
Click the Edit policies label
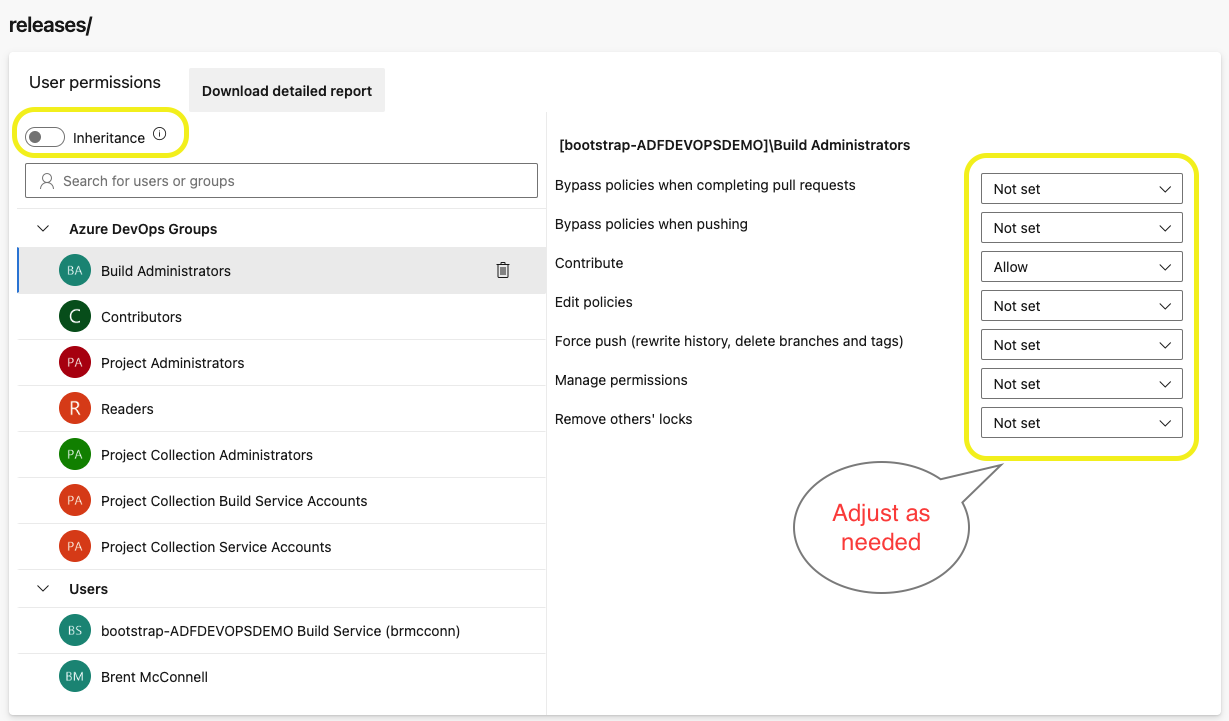[x=594, y=302]
